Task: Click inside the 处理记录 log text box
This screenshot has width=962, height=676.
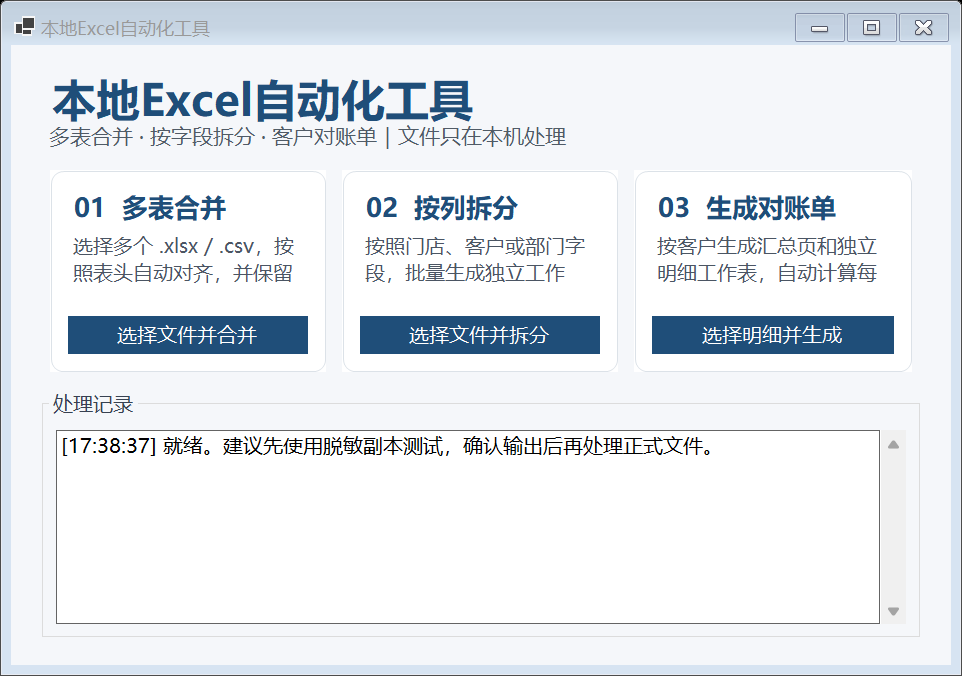Action: click(x=468, y=527)
